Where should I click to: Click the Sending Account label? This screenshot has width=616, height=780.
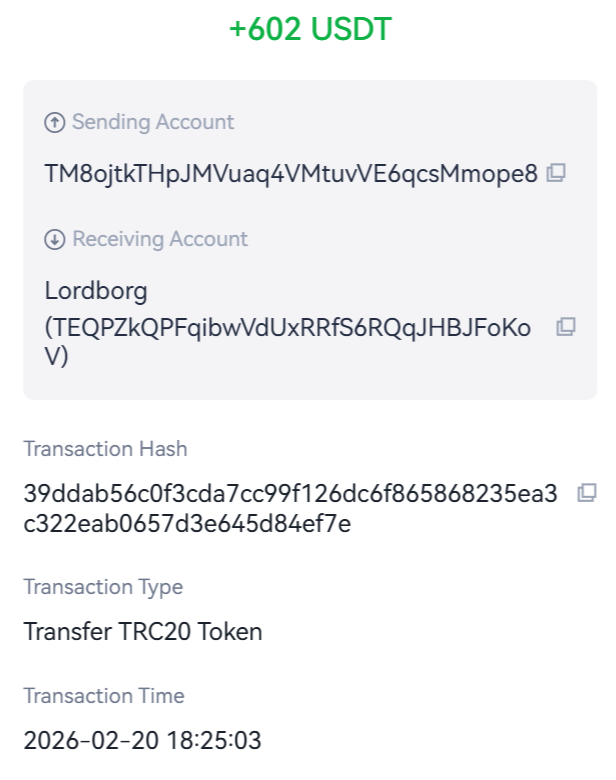(153, 122)
